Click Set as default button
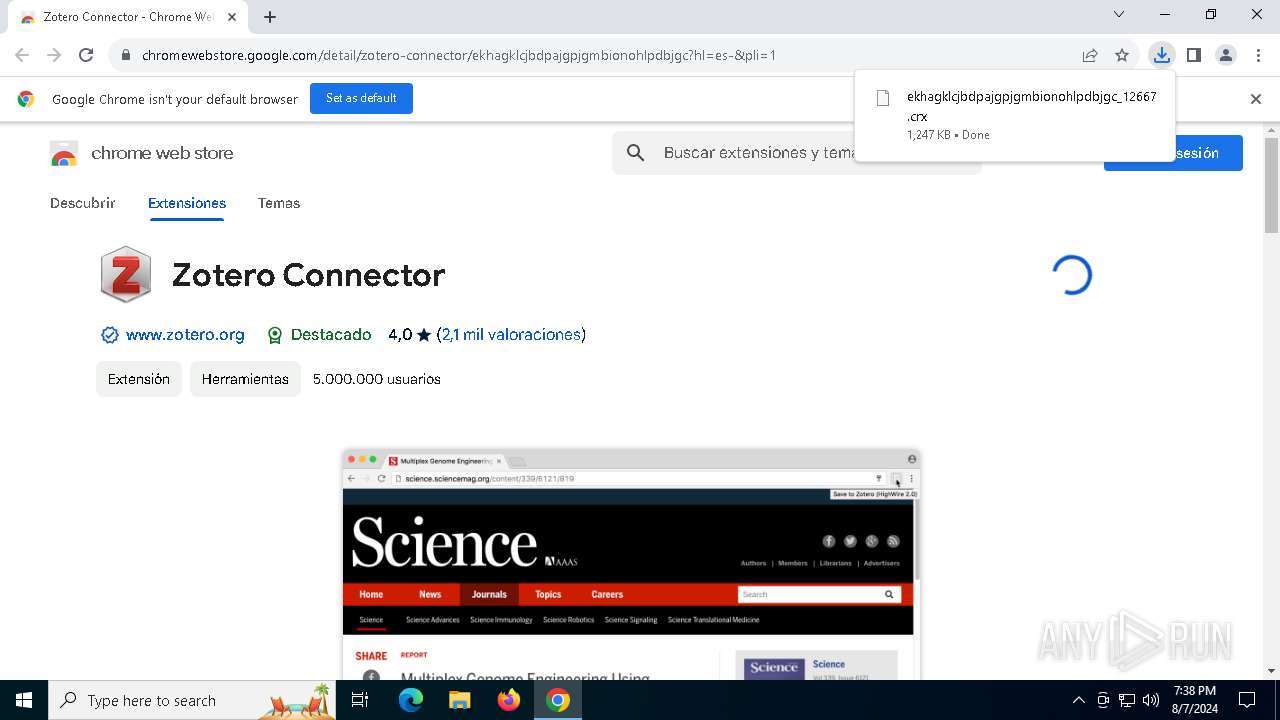 tap(361, 98)
